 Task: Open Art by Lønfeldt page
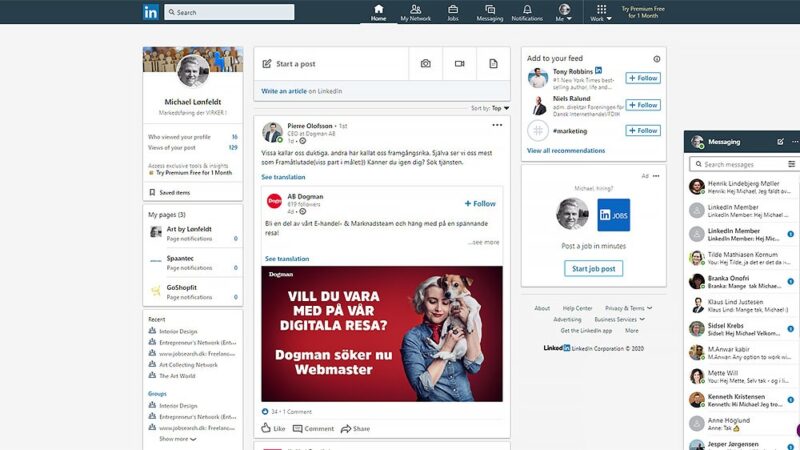click(x=189, y=229)
